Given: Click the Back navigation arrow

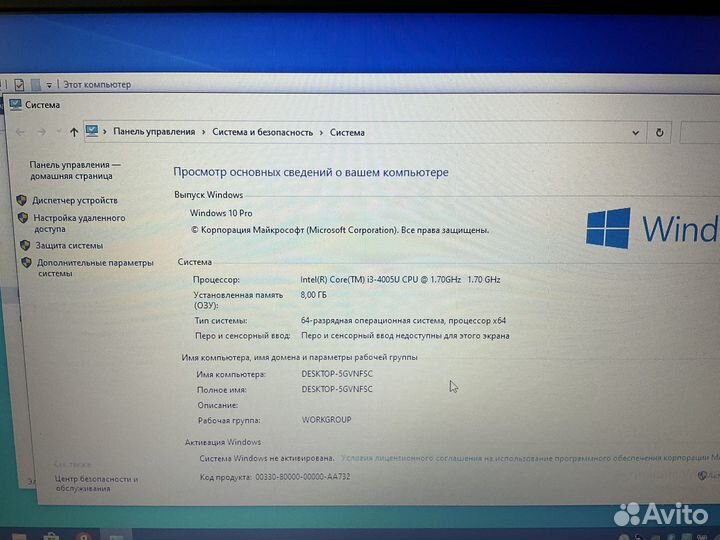Looking at the screenshot, I should pyautogui.click(x=20, y=132).
